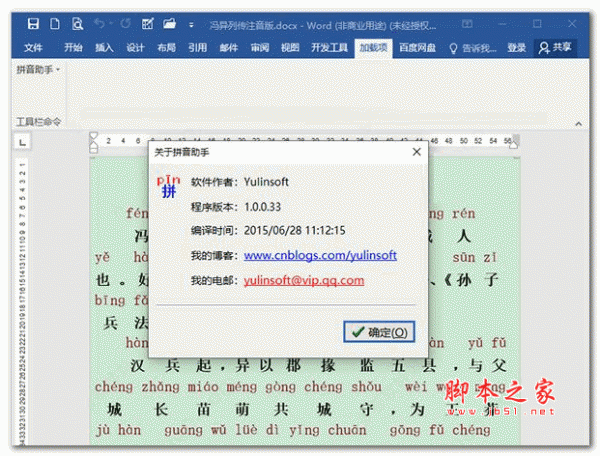The width and height of the screenshot is (600, 456).
Task: Select the 加载项 tab
Action: (x=373, y=48)
